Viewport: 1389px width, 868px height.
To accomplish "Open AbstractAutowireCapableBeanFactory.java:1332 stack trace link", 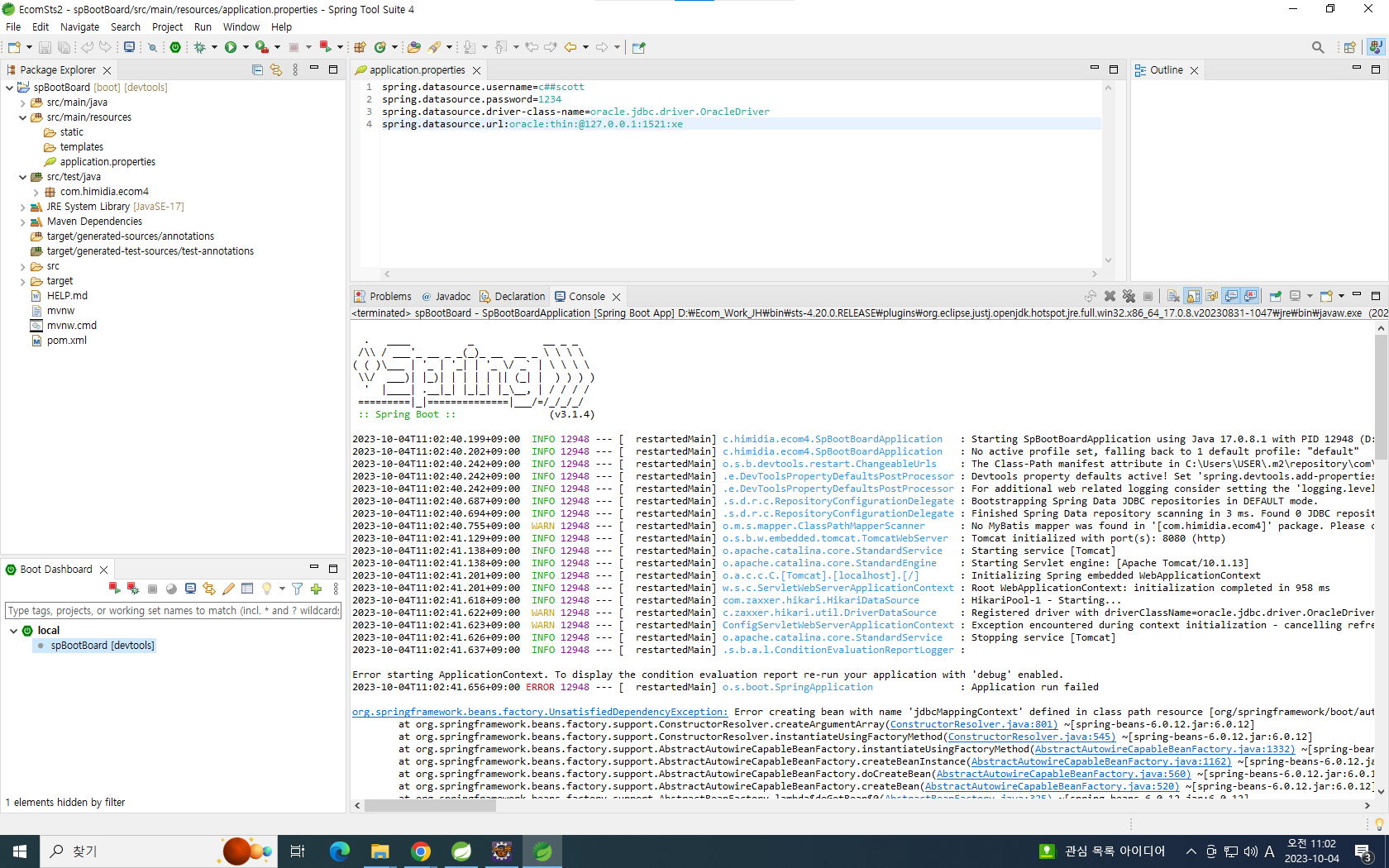I will (1164, 749).
